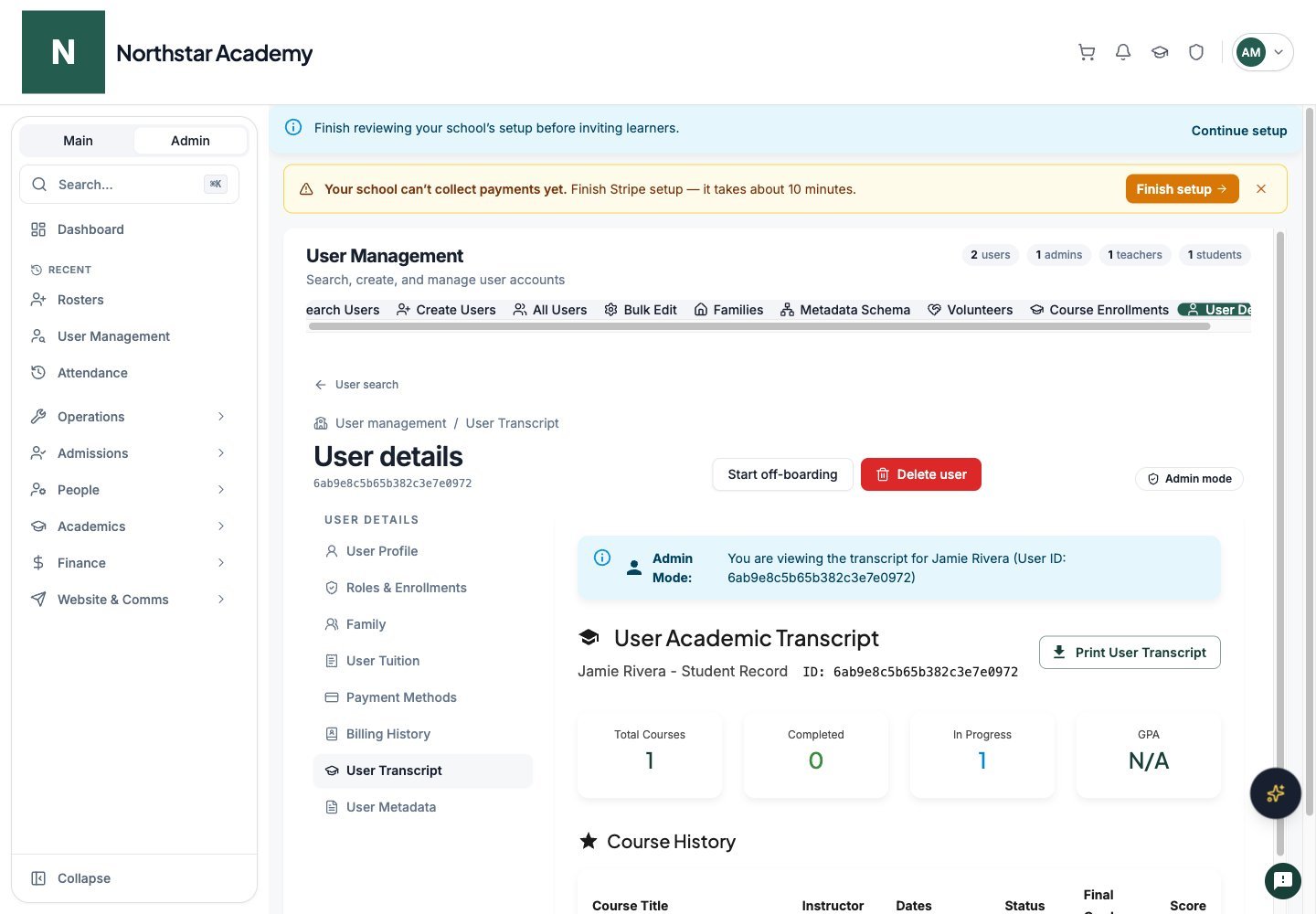Open Attendance in sidebar
The width and height of the screenshot is (1316, 914).
tap(129, 373)
